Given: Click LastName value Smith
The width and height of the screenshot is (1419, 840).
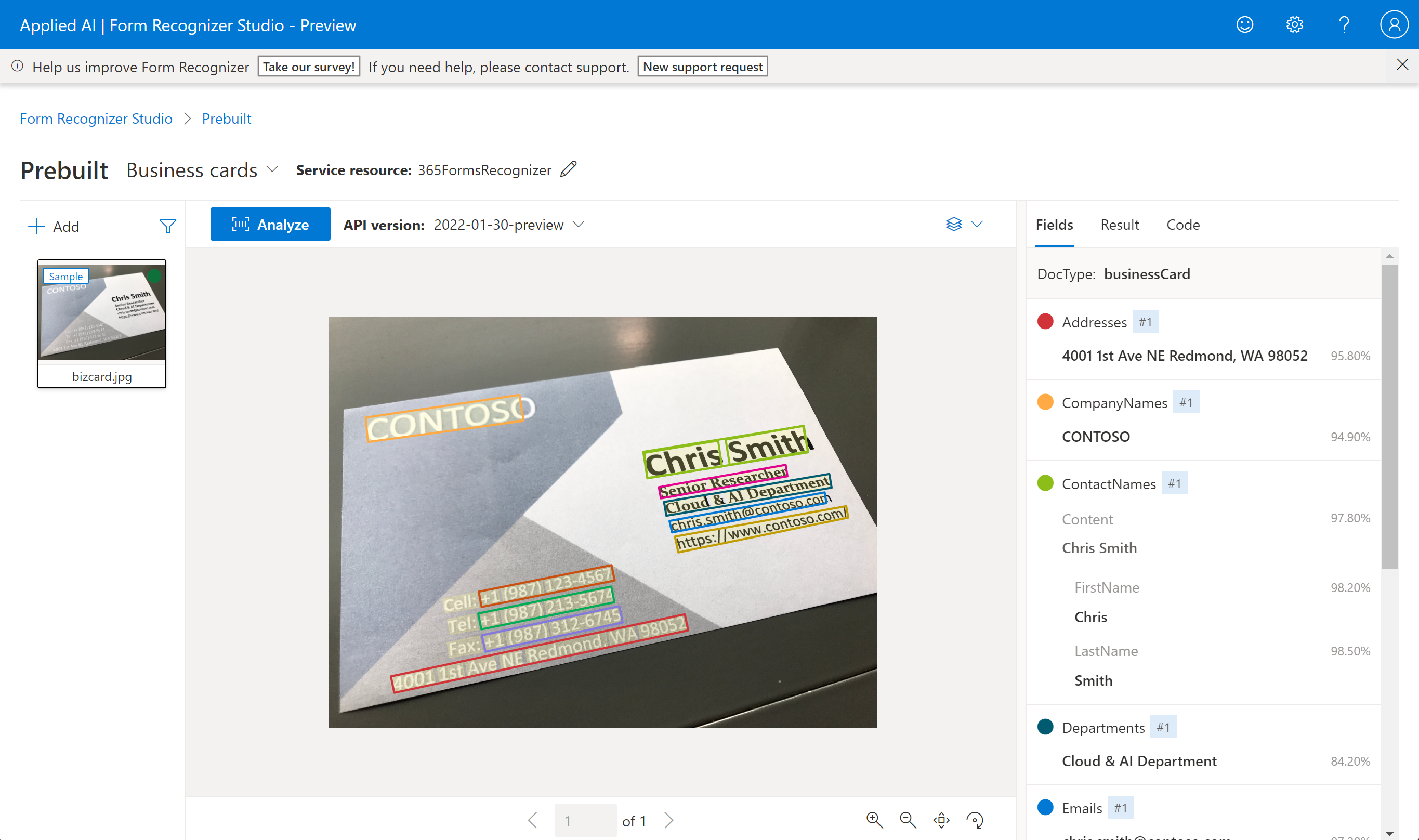Looking at the screenshot, I should point(1094,680).
